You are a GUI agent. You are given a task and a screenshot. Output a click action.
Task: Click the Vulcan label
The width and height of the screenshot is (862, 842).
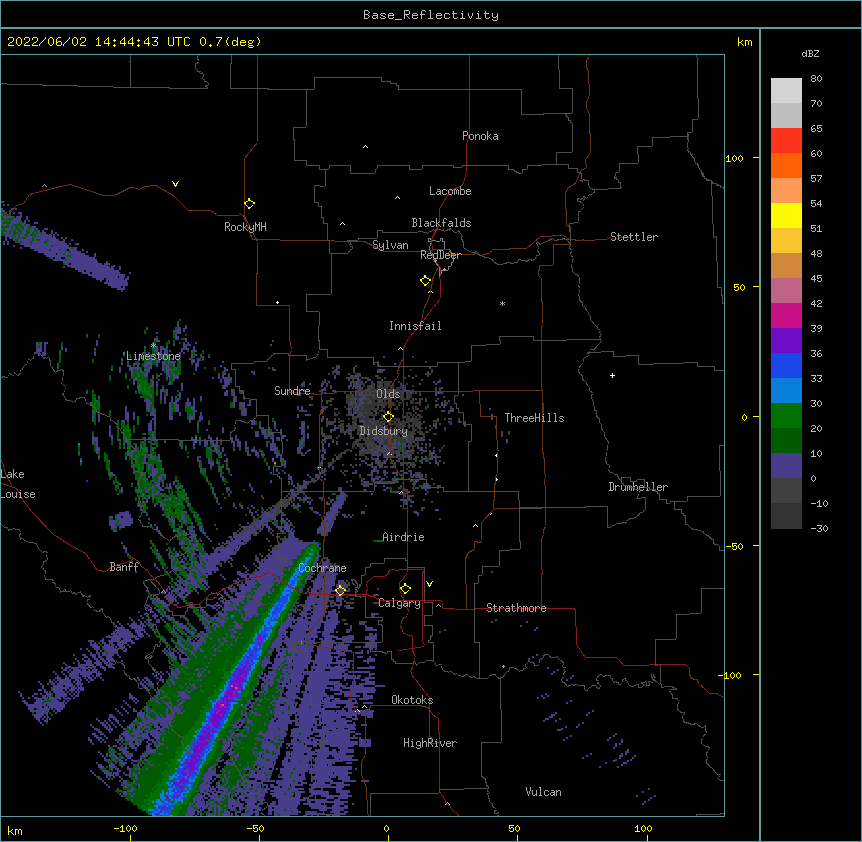(x=543, y=792)
